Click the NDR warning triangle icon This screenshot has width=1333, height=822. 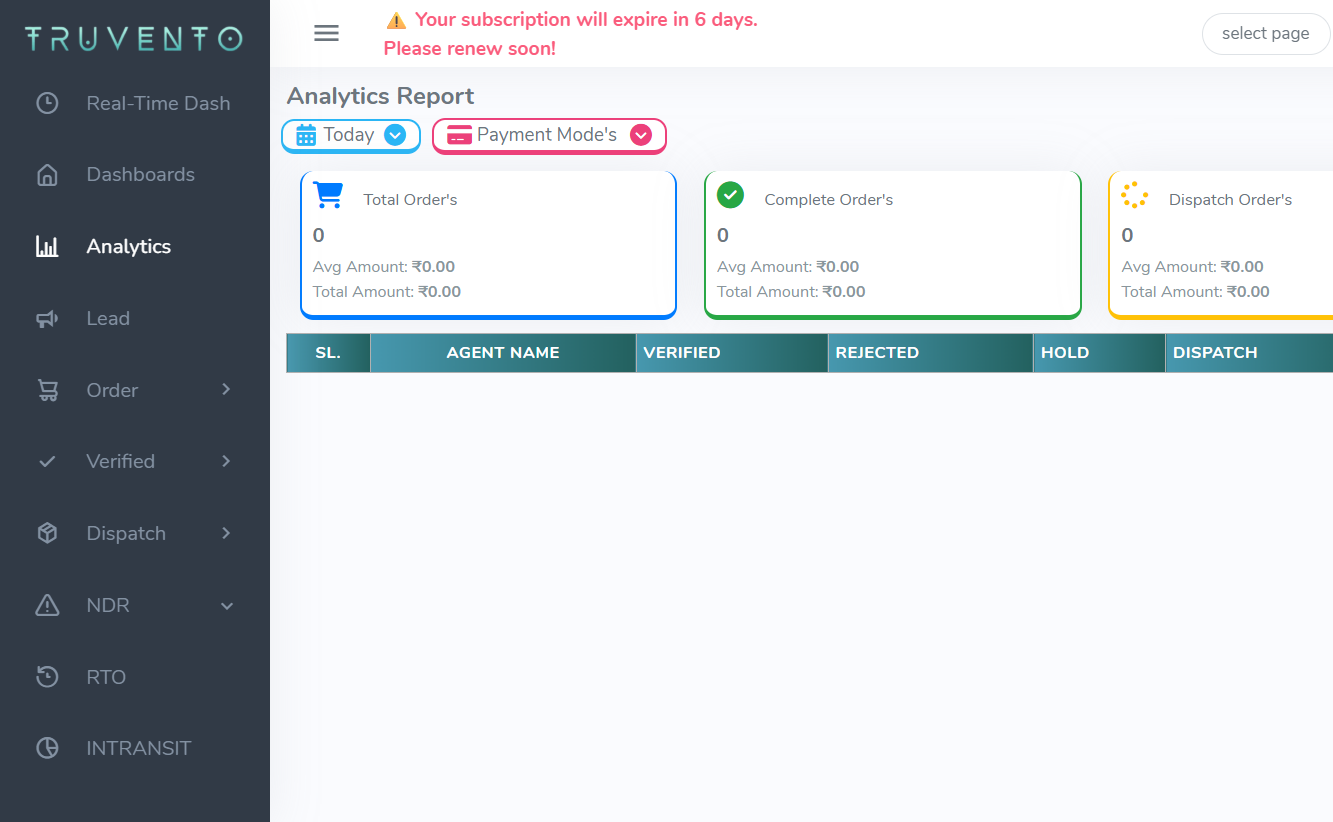(47, 605)
